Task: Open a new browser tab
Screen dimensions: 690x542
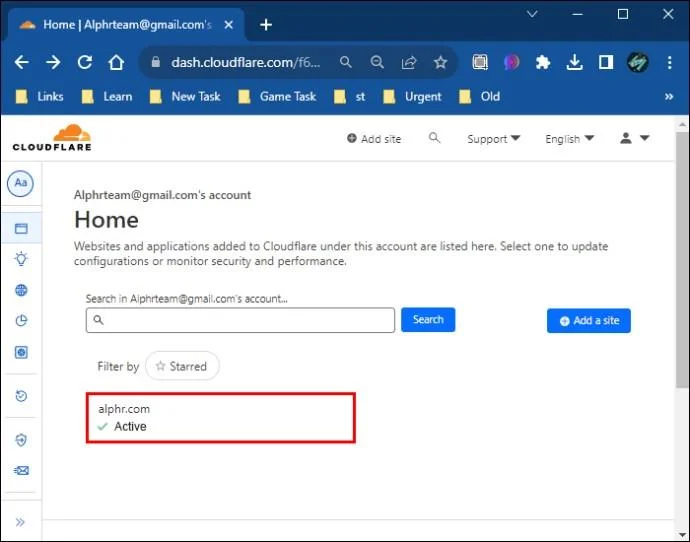Action: coord(266,25)
